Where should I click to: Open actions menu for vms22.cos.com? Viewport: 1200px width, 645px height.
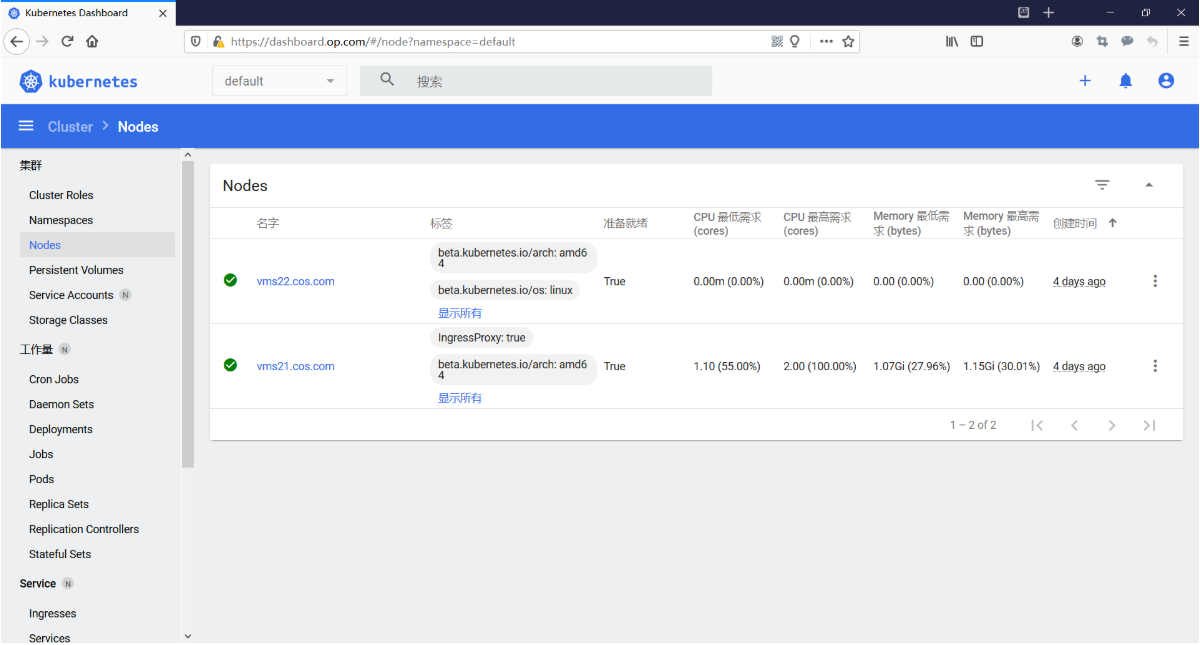tap(1155, 281)
